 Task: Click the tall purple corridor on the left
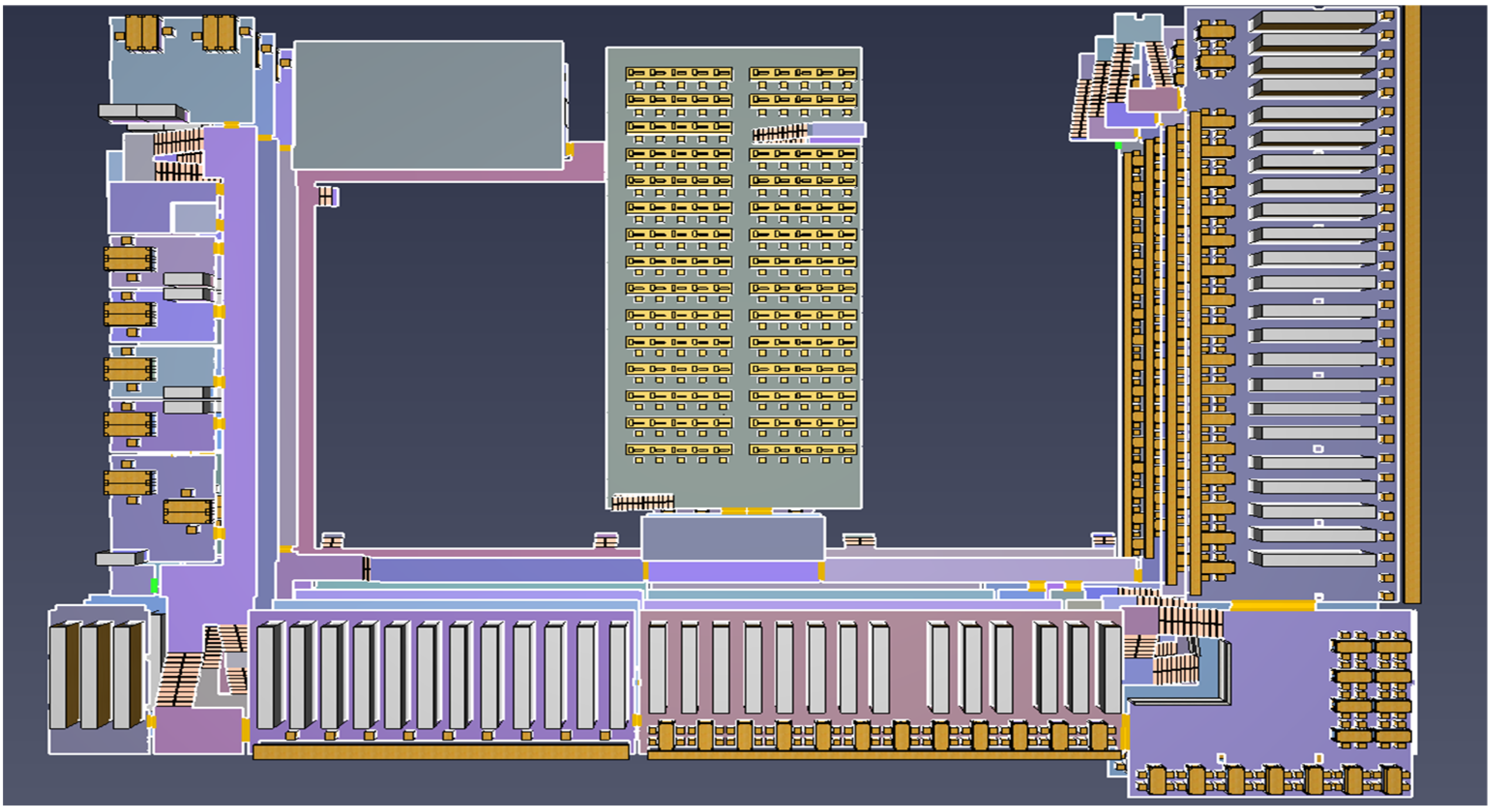point(239,348)
